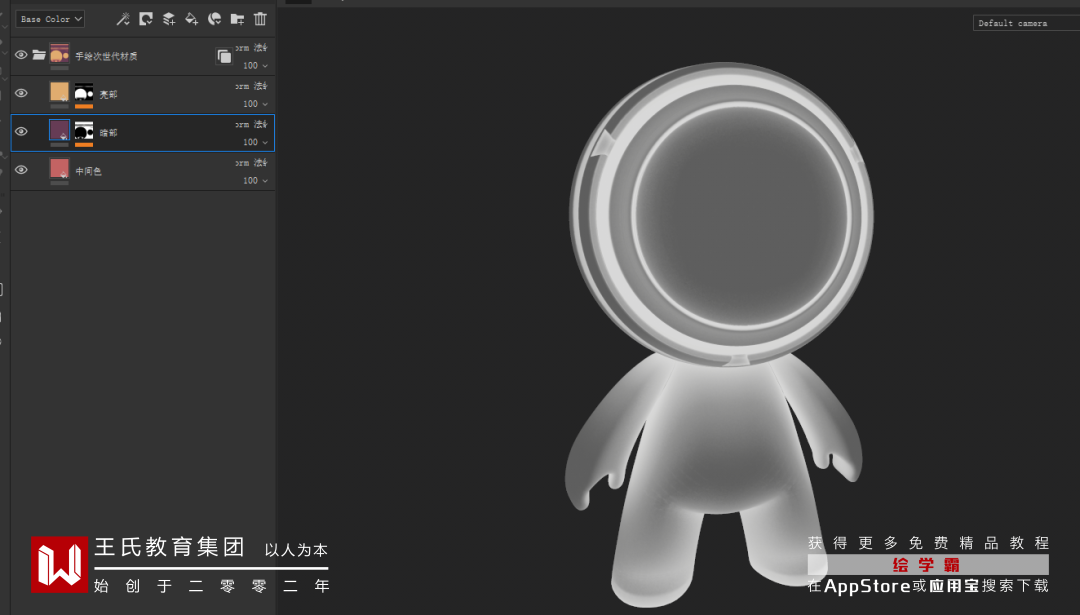Create a new folder group
The image size is (1080, 615).
237,19
